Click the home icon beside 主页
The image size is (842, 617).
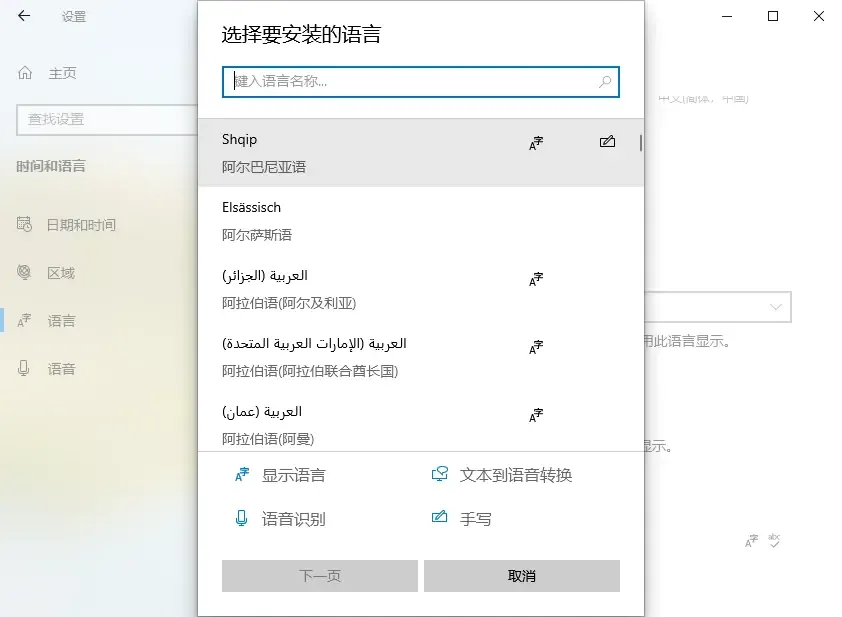(25, 72)
